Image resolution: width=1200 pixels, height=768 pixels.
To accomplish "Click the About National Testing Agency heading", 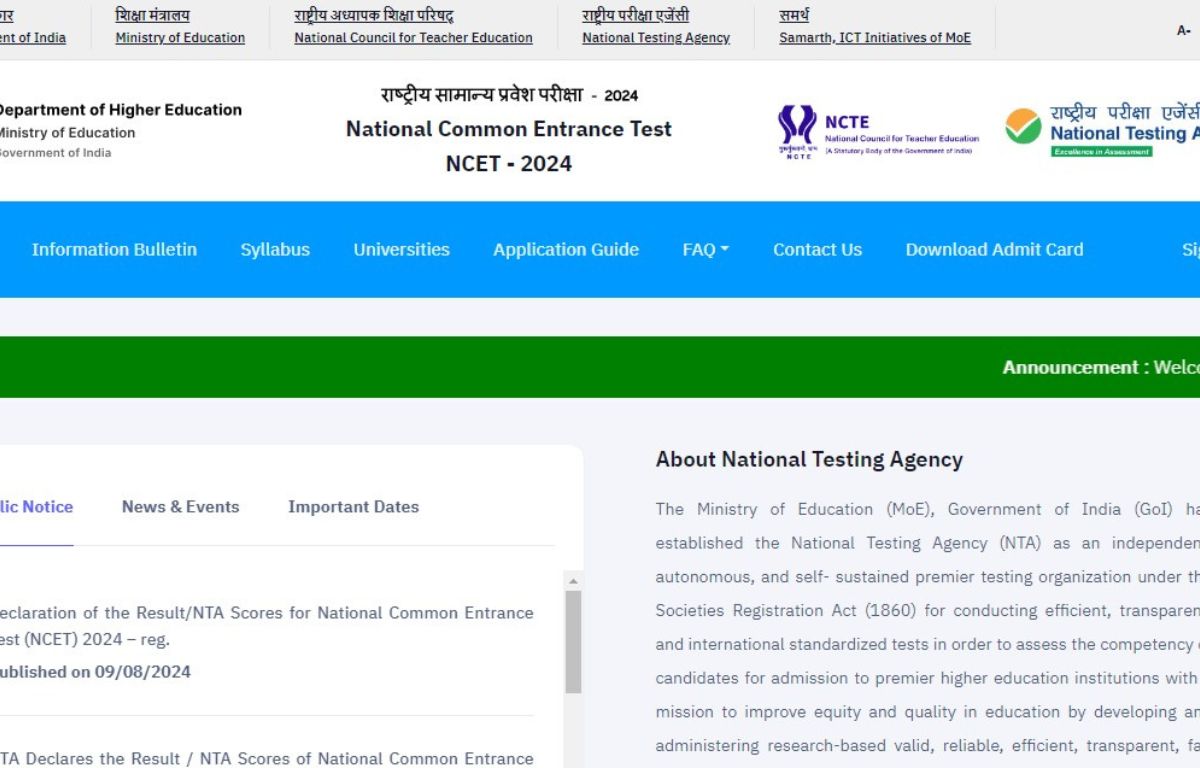I will (x=809, y=460).
